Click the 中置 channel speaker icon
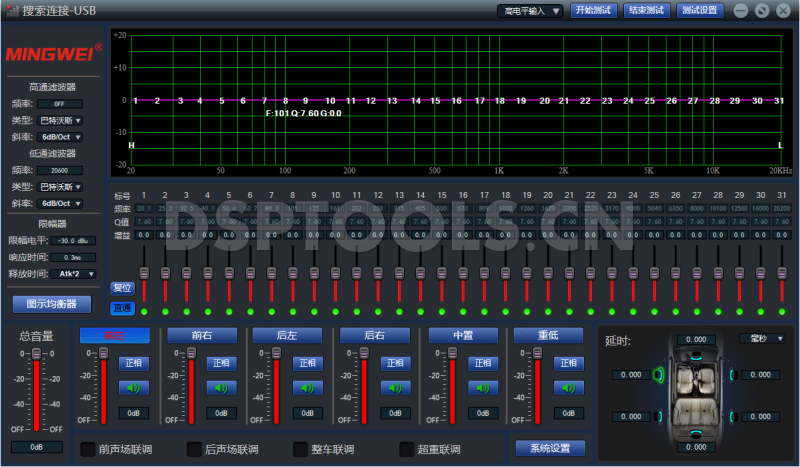 (x=482, y=388)
